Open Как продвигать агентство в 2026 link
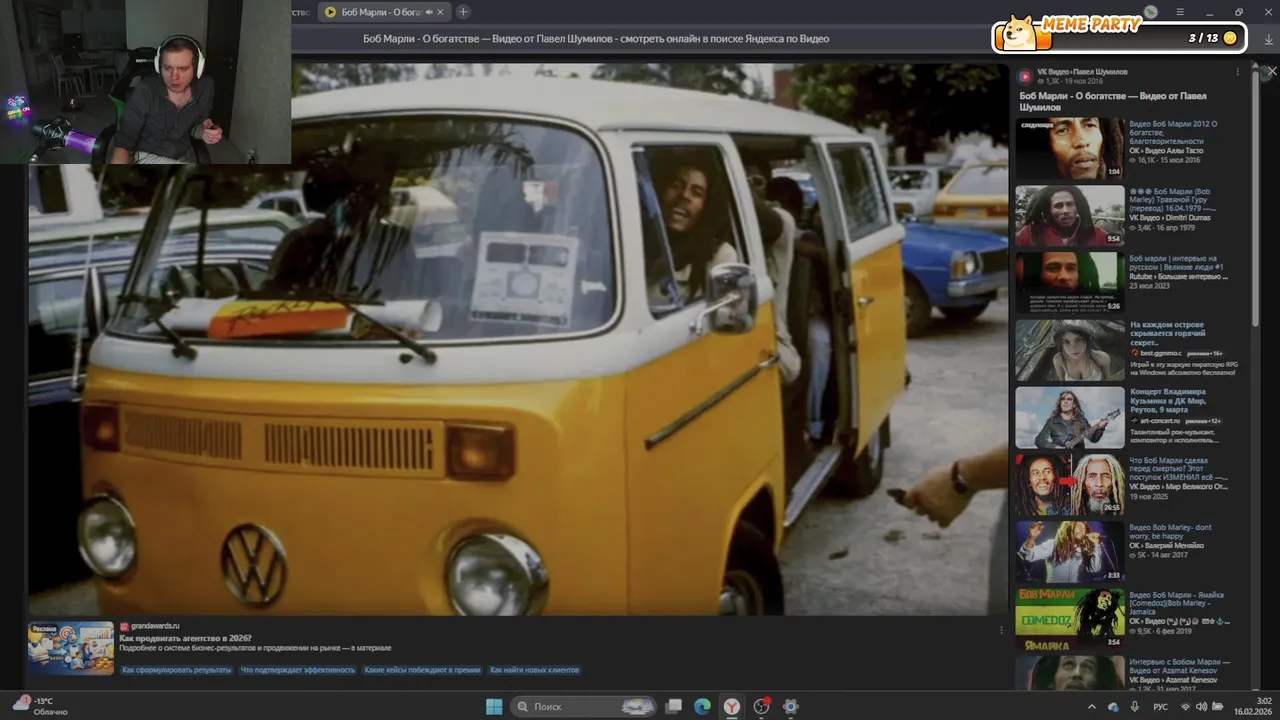Screen dimensions: 1280x720 (185, 638)
